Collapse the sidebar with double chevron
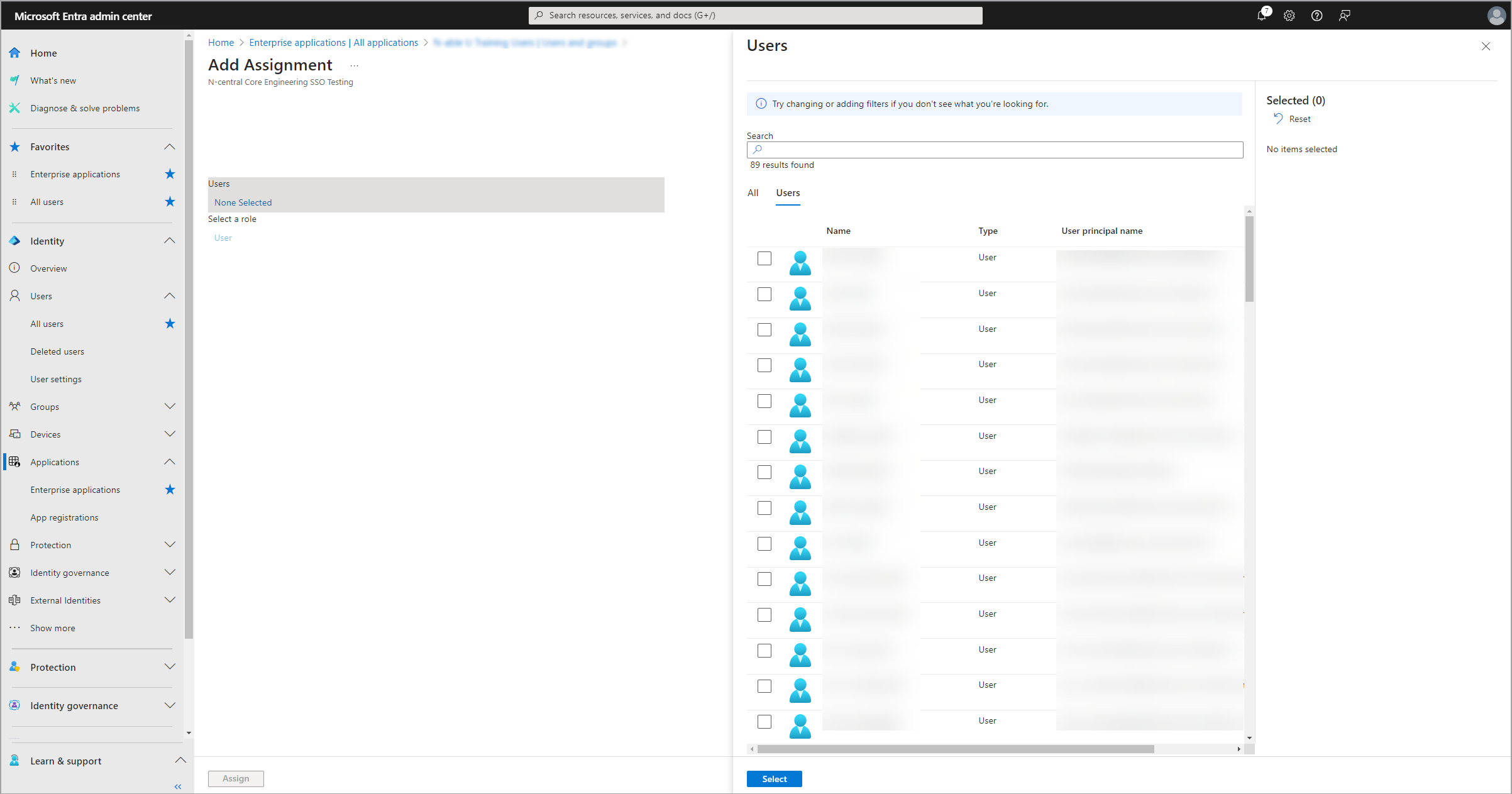The width and height of the screenshot is (1512, 794). point(178,786)
